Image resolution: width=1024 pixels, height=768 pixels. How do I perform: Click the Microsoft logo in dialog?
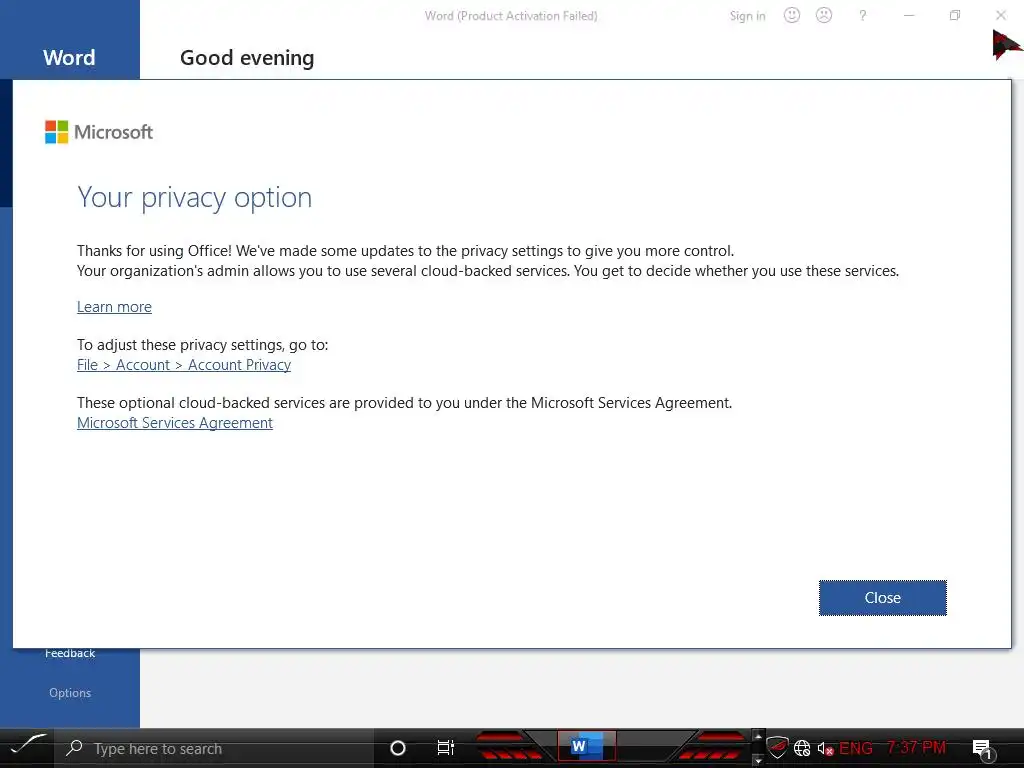[99, 132]
